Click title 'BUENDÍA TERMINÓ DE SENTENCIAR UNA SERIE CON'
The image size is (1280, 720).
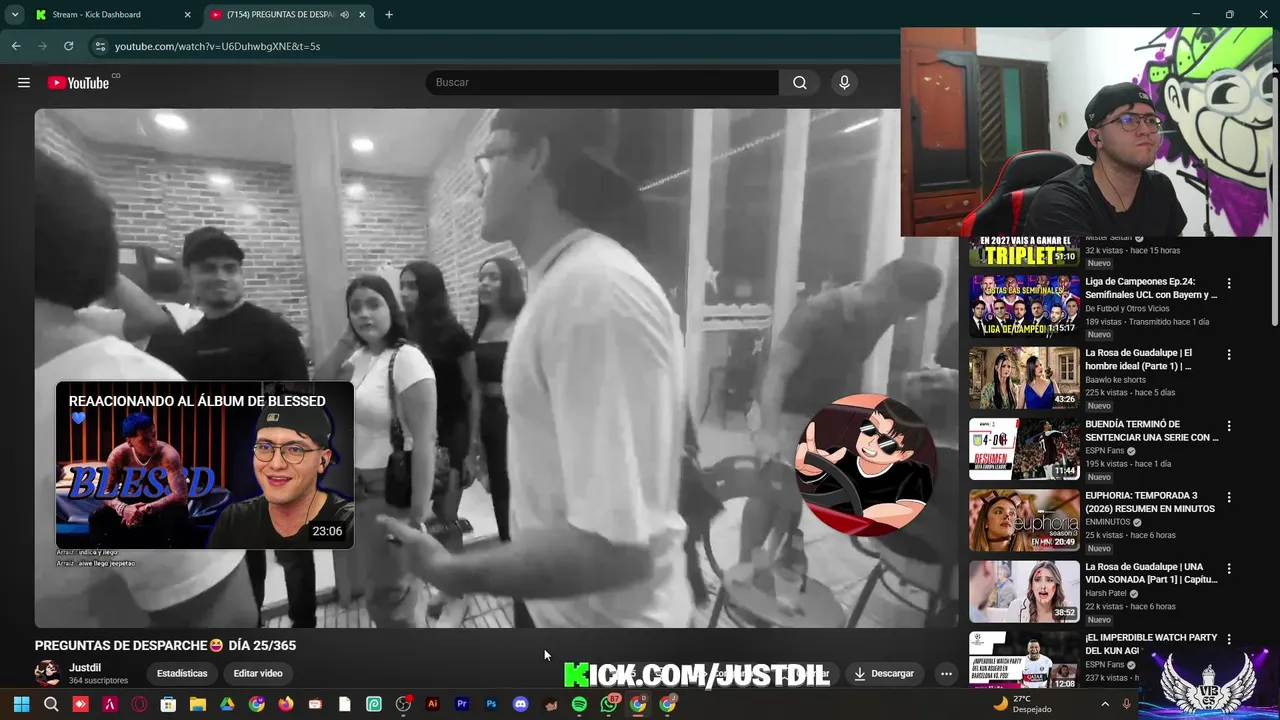click(x=1151, y=431)
